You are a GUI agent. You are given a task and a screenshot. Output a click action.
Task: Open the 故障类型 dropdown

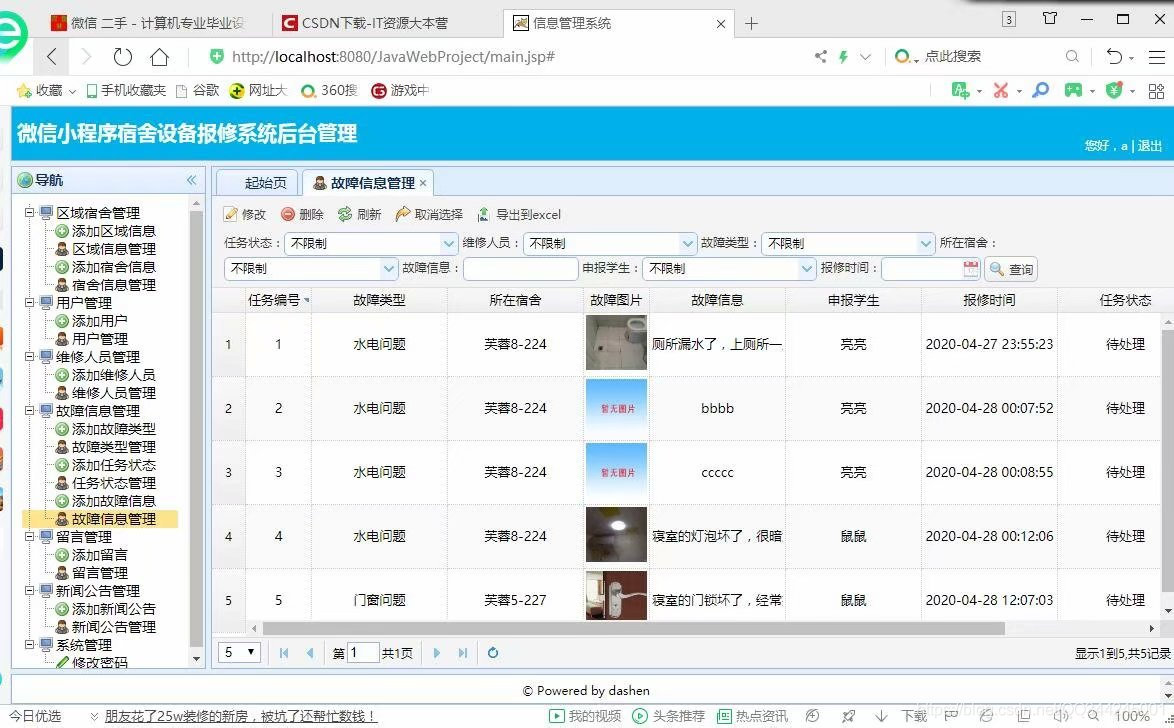pyautogui.click(x=925, y=243)
